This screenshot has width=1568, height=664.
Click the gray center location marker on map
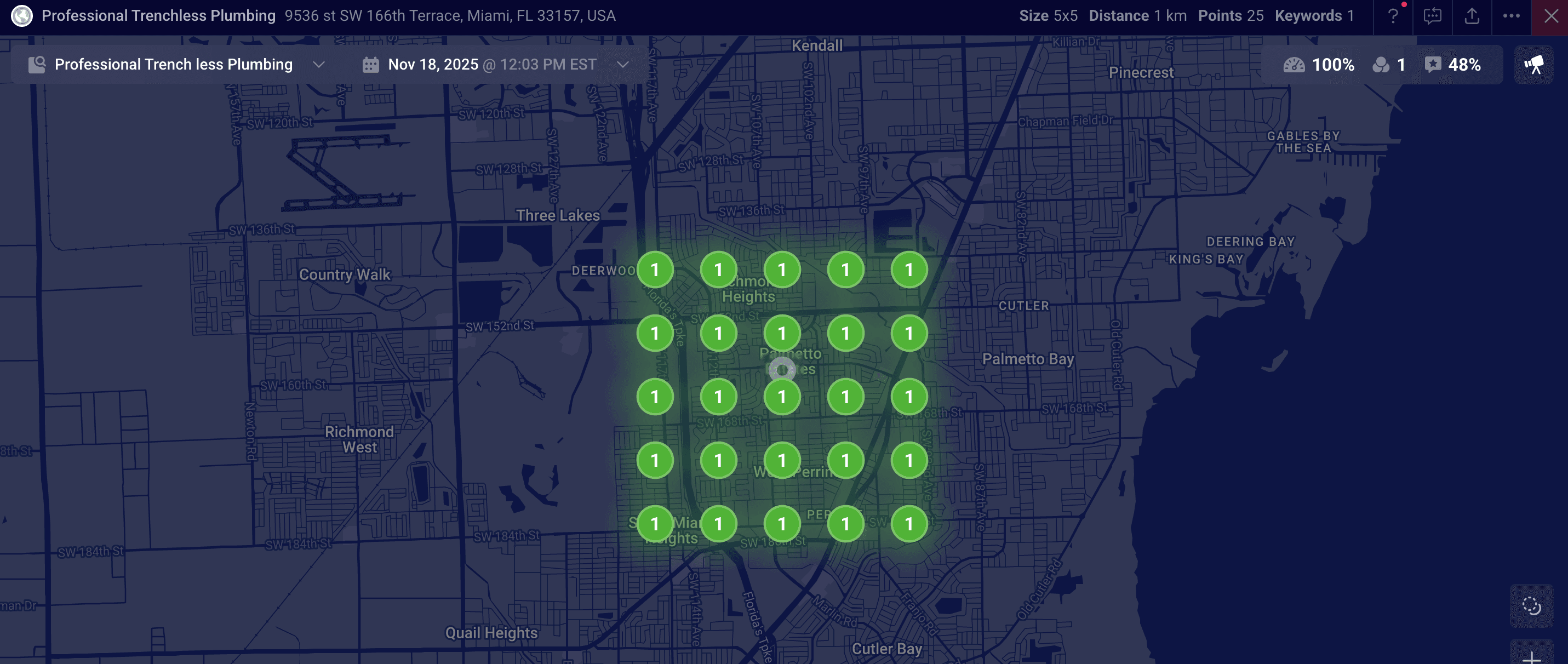pyautogui.click(x=782, y=369)
